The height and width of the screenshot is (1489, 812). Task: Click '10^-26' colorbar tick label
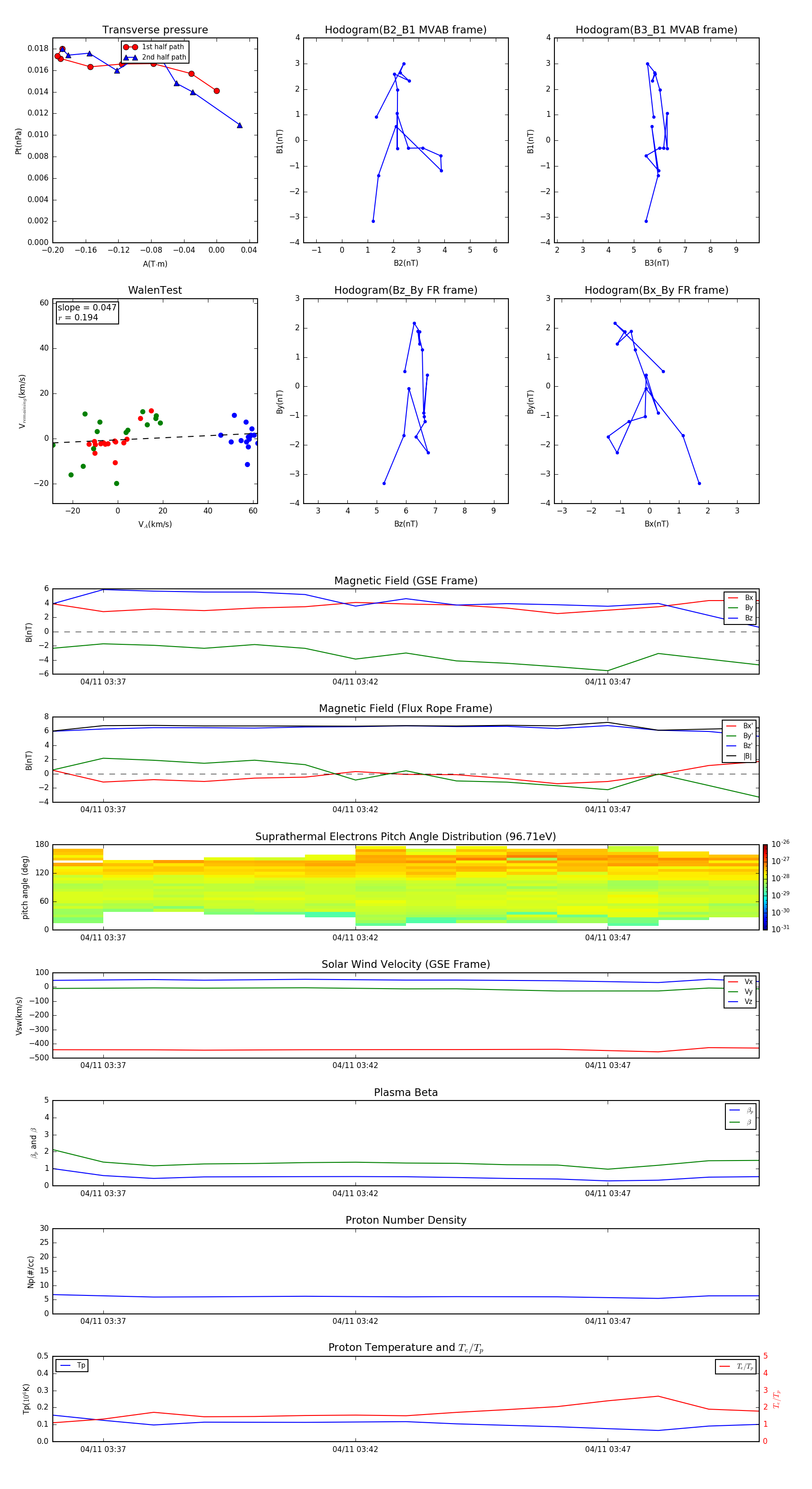pos(780,844)
